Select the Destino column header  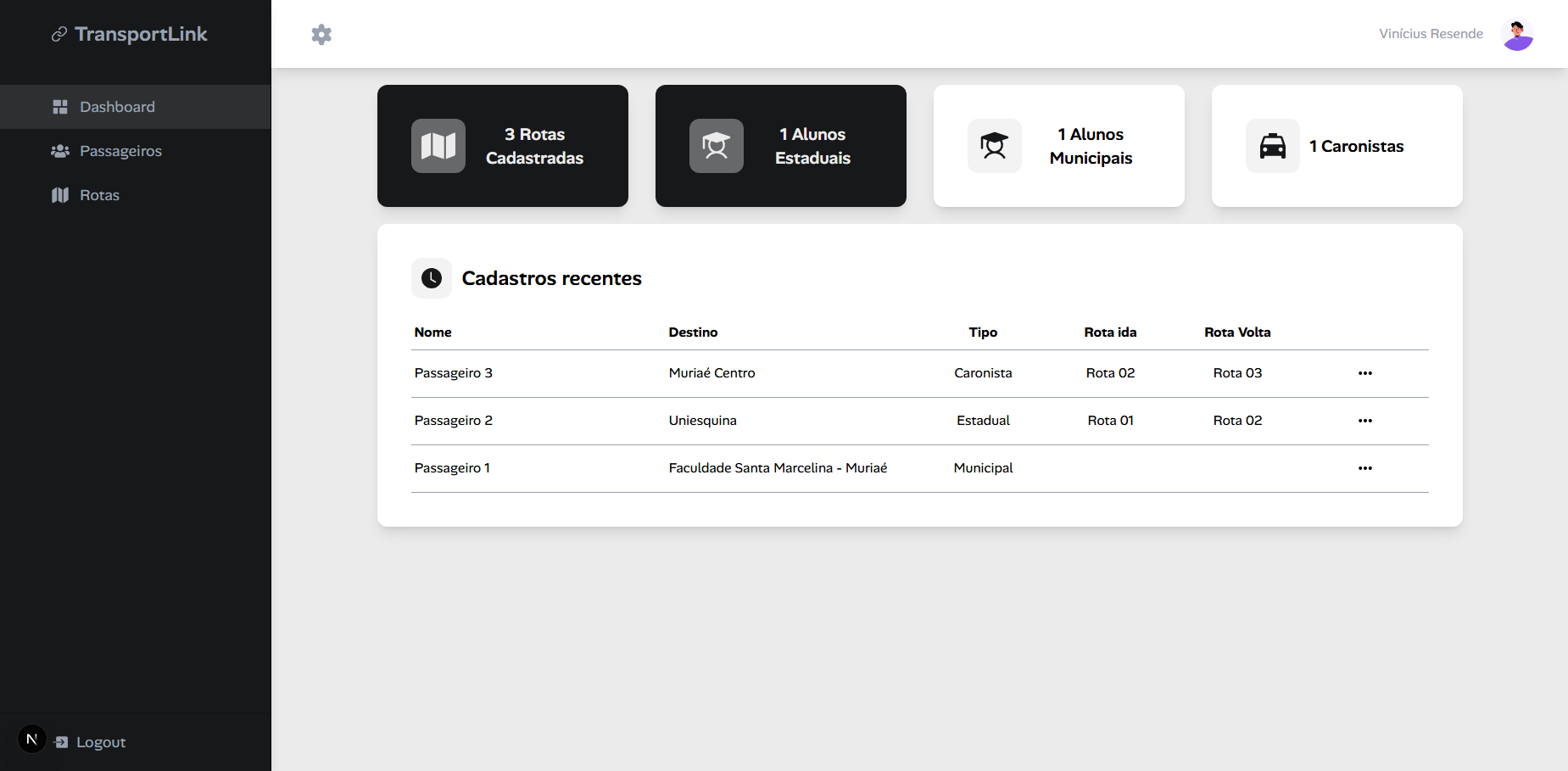point(693,332)
